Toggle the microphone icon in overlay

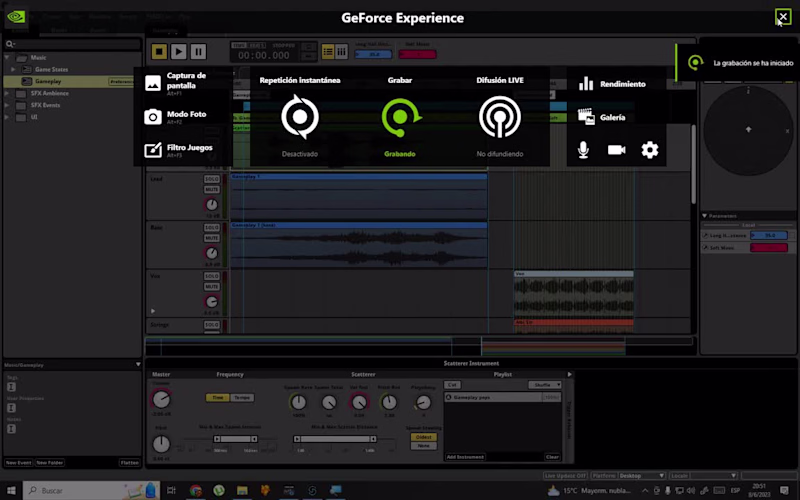coord(583,150)
